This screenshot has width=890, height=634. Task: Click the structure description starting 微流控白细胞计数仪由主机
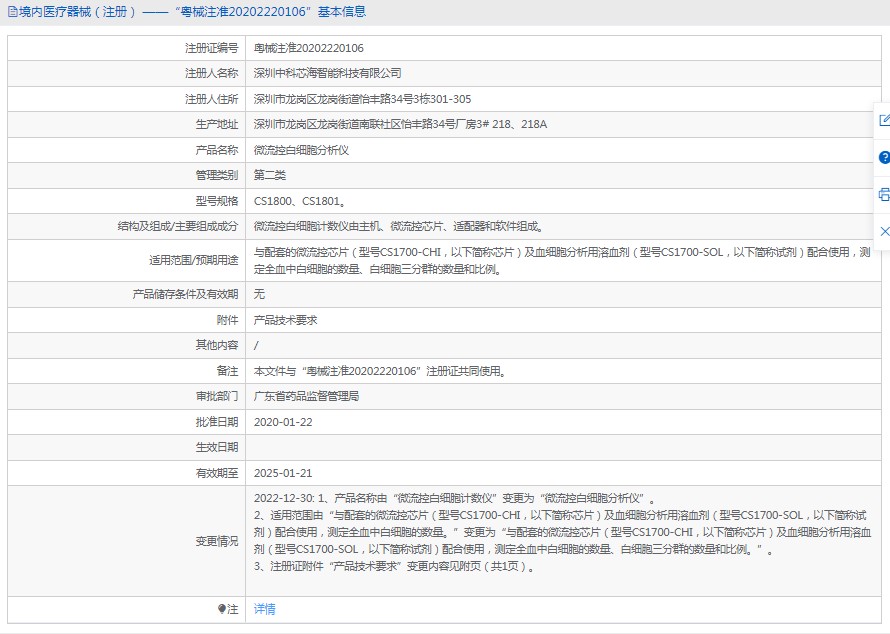click(399, 226)
